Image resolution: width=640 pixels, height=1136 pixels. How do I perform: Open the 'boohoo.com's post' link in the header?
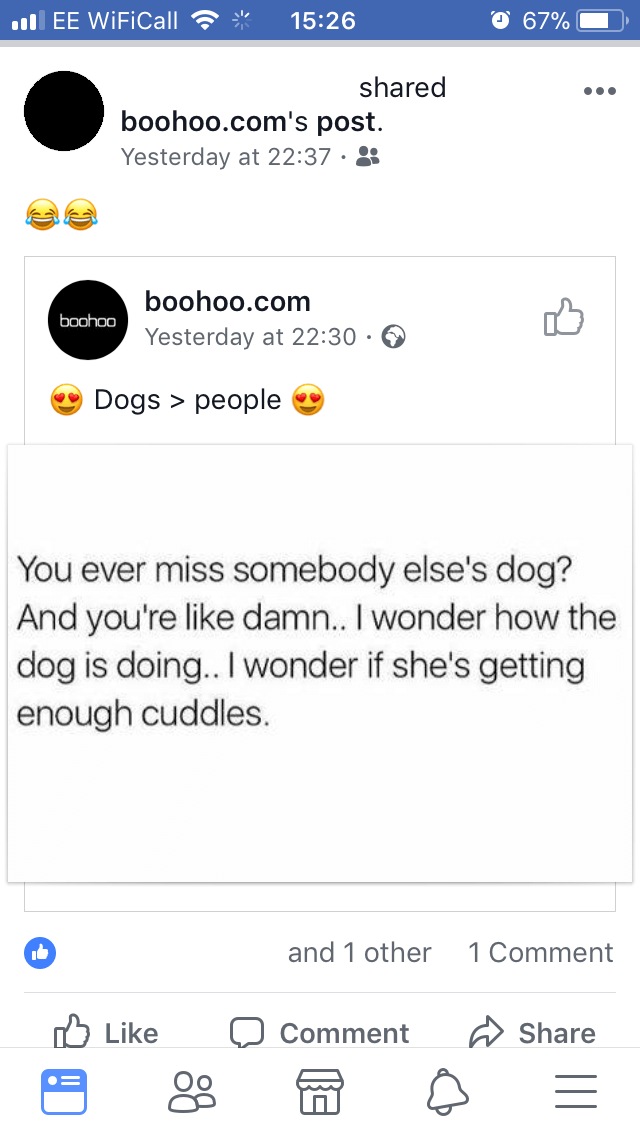pyautogui.click(x=251, y=122)
